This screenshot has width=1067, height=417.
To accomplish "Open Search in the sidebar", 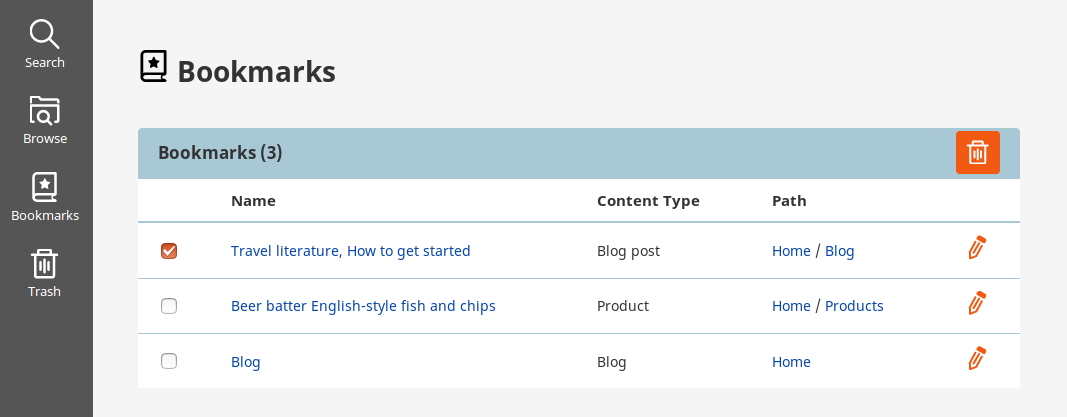I will click(x=45, y=44).
